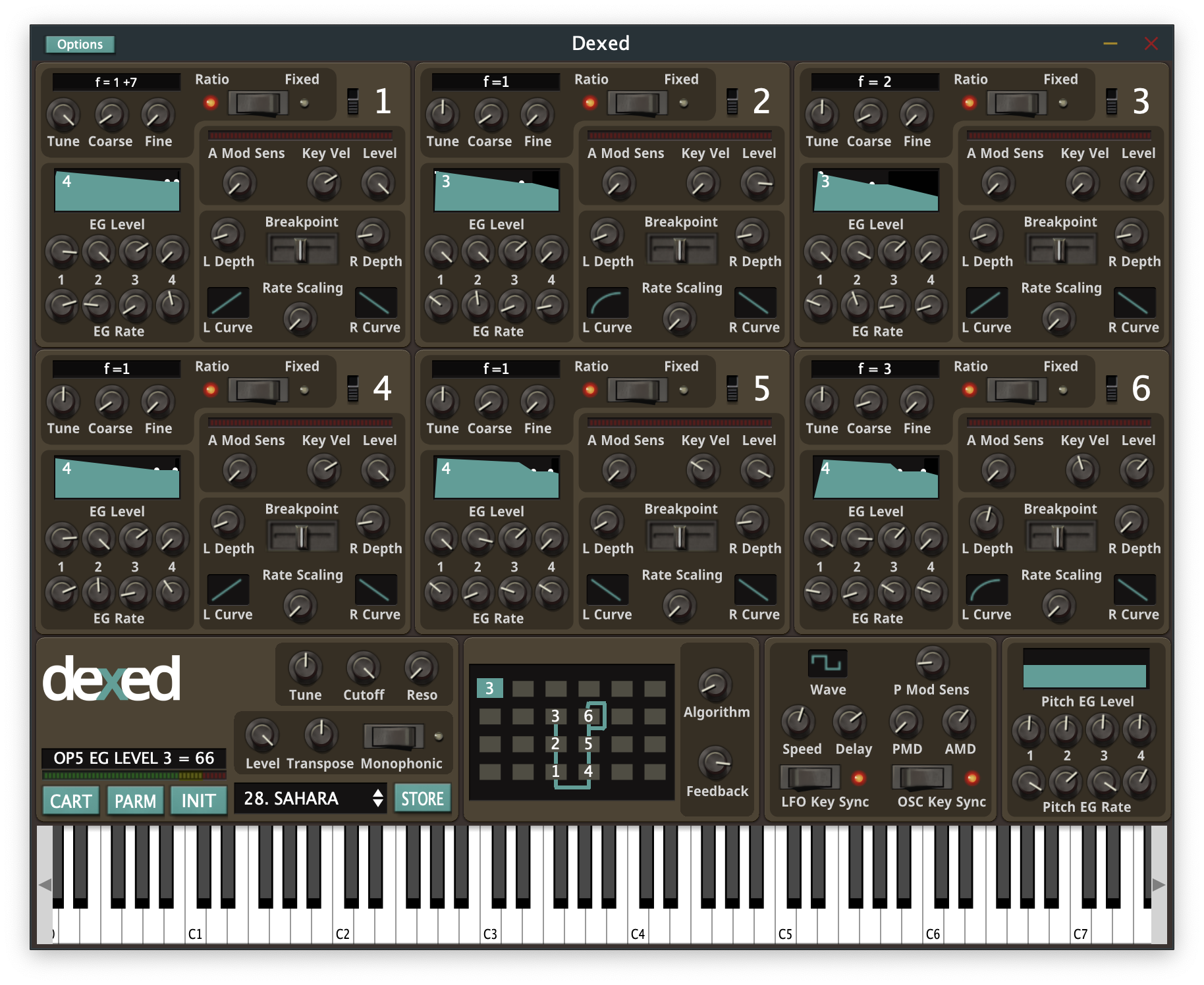Viewport: 1204px width, 985px height.
Task: Click the Transpose knob
Action: coord(321,735)
